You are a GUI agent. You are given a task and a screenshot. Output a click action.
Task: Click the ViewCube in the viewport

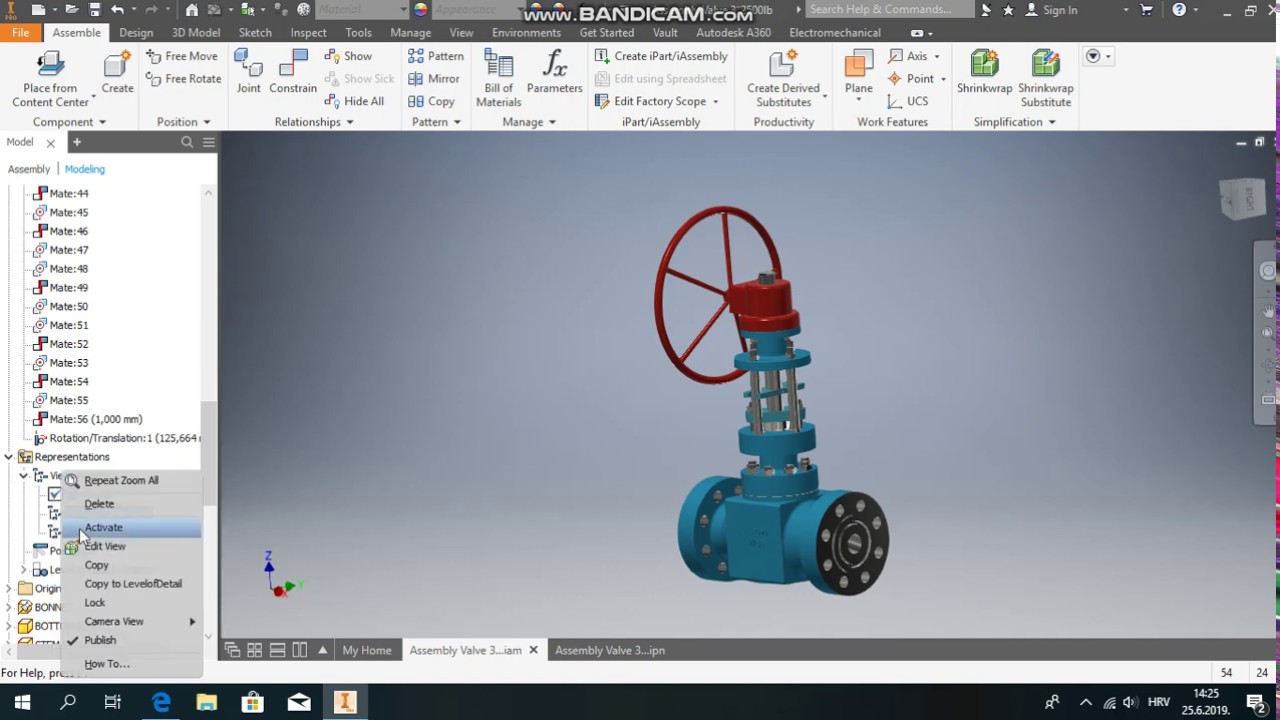pos(1243,198)
